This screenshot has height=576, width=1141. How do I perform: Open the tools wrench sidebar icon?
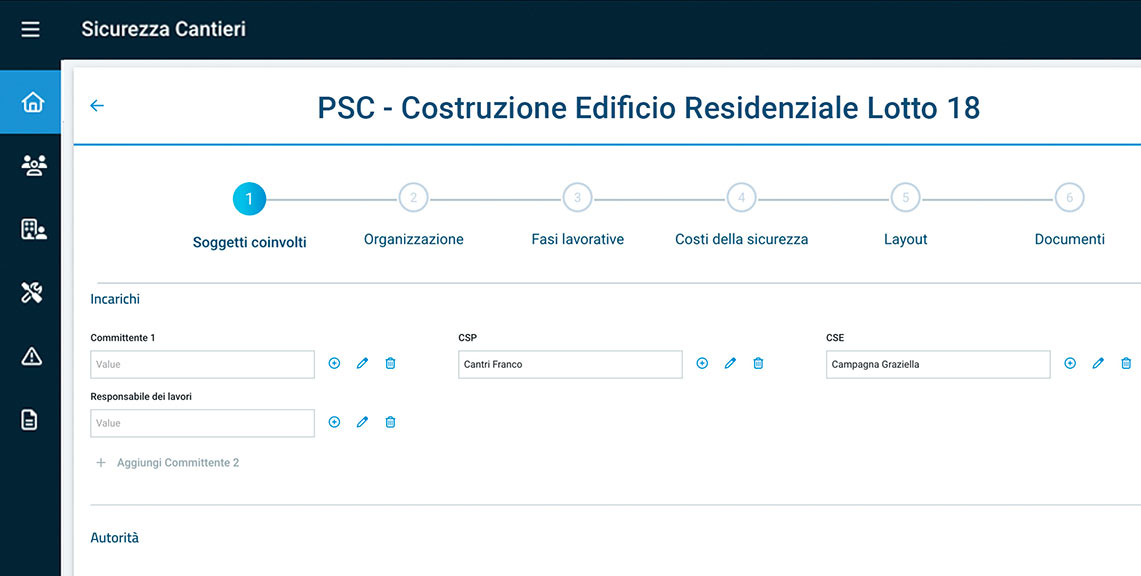point(31,293)
